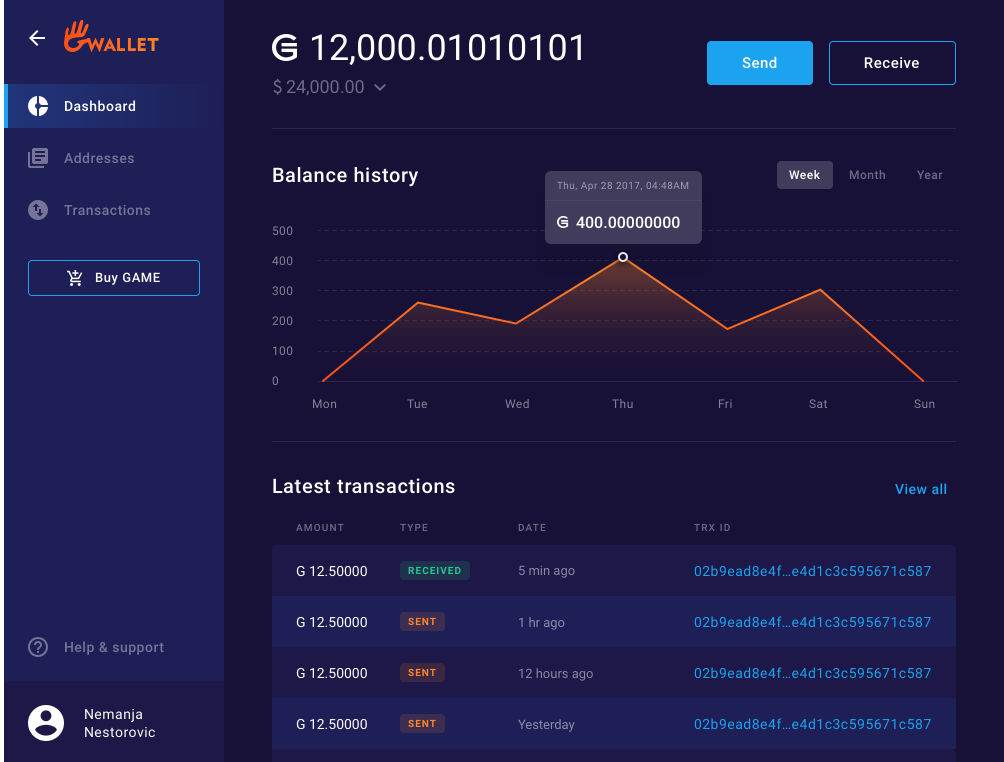Image resolution: width=1004 pixels, height=762 pixels.
Task: Click the RECEIVED type badge
Action: (x=435, y=571)
